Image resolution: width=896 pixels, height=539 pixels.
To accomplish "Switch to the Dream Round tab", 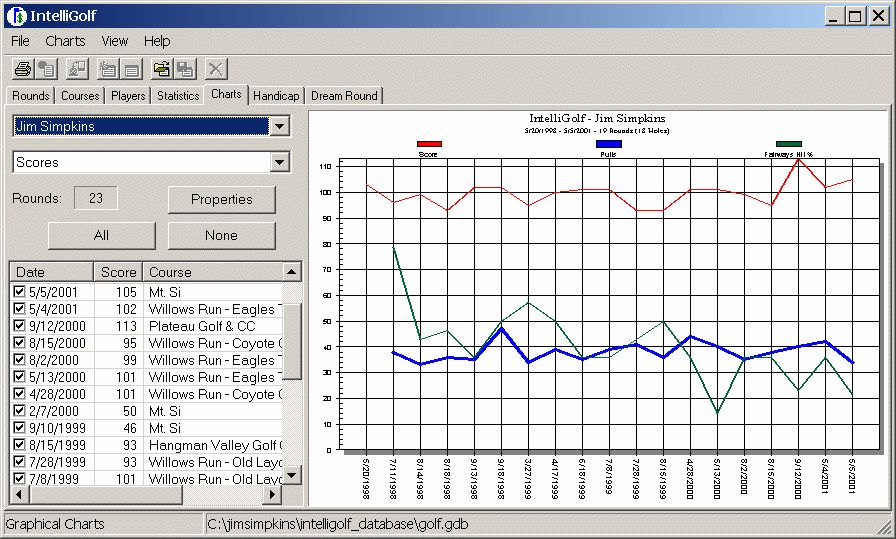I will (344, 95).
